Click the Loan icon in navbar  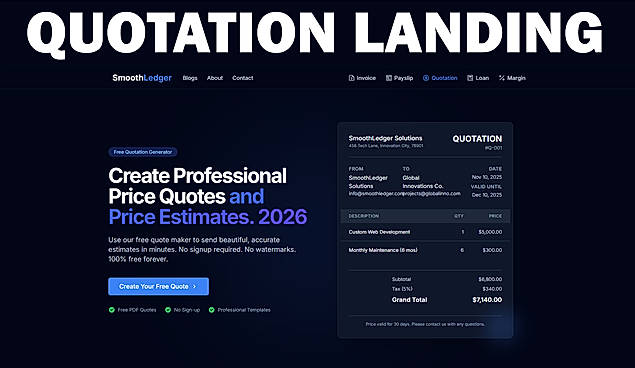coord(470,78)
